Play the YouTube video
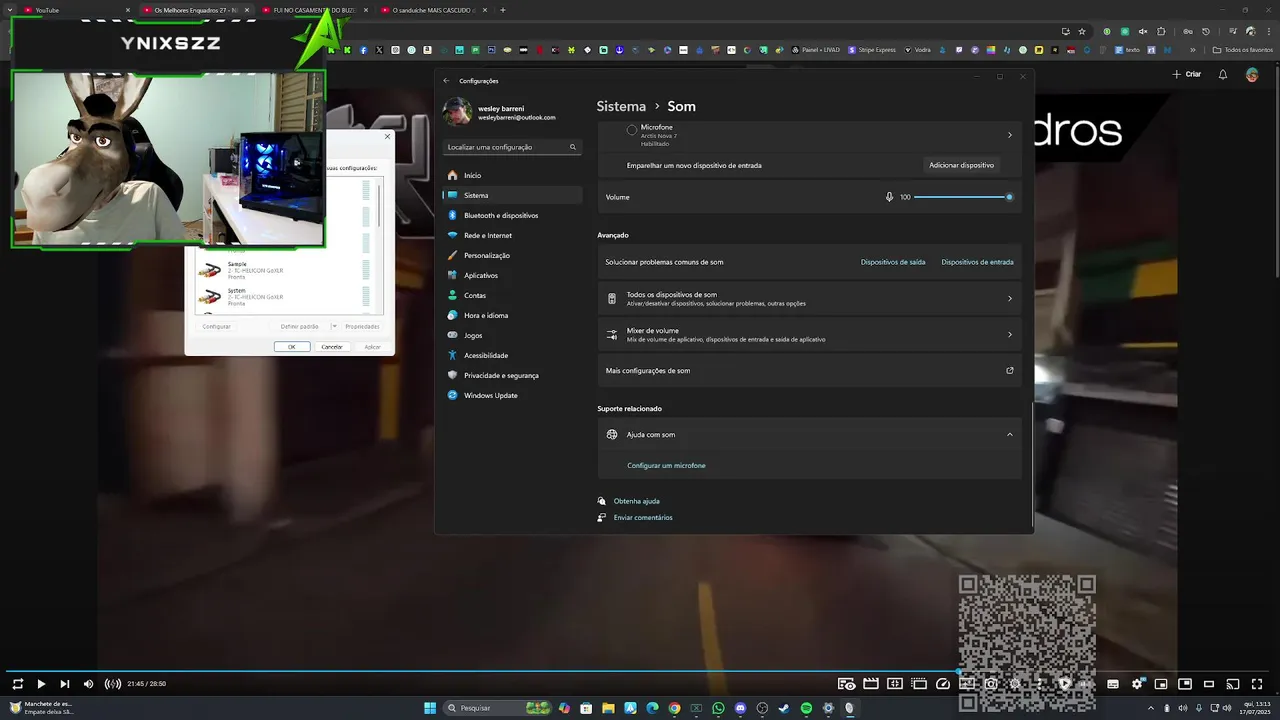This screenshot has width=1280, height=720. pyautogui.click(x=41, y=684)
